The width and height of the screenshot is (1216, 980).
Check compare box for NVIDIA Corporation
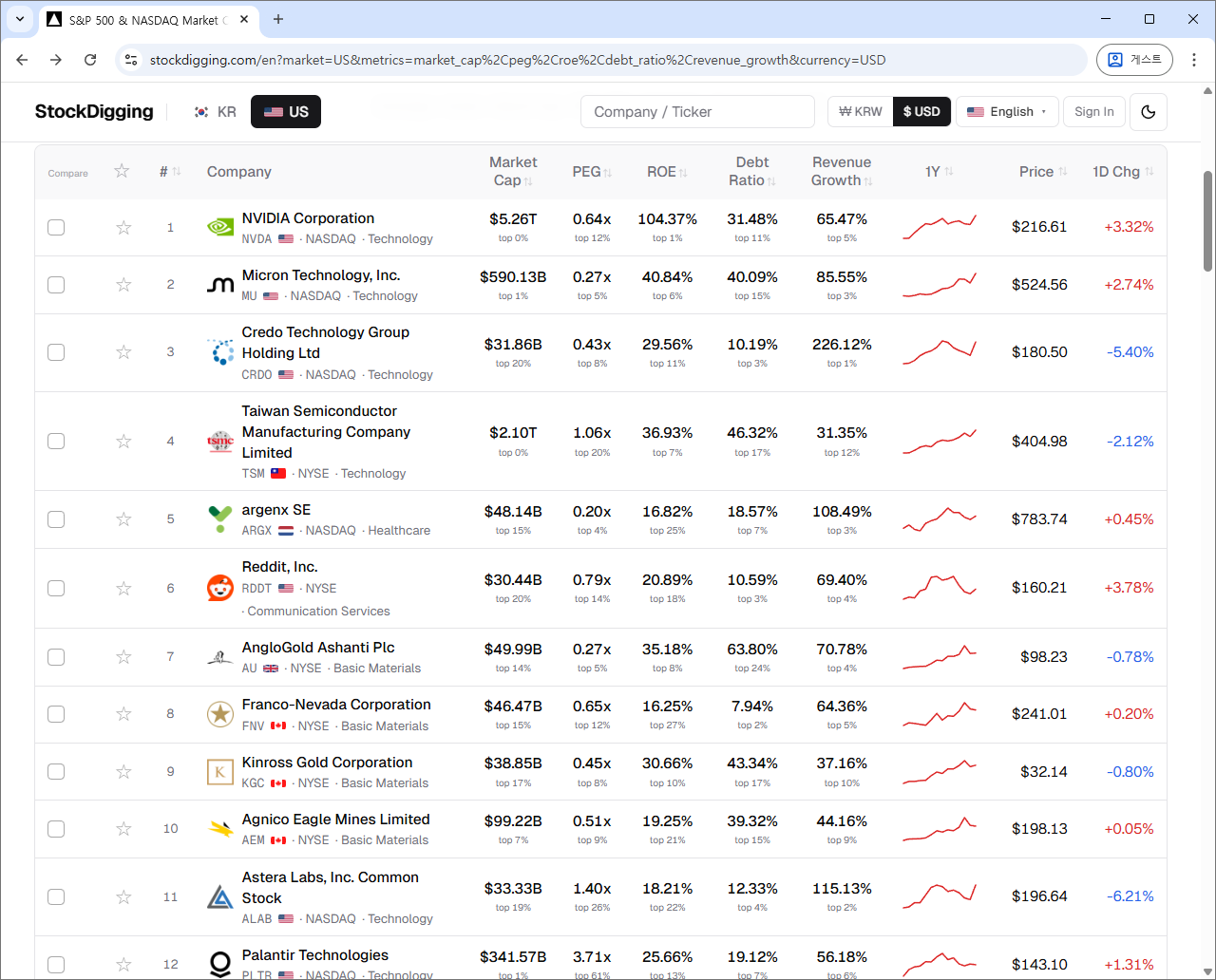56,228
